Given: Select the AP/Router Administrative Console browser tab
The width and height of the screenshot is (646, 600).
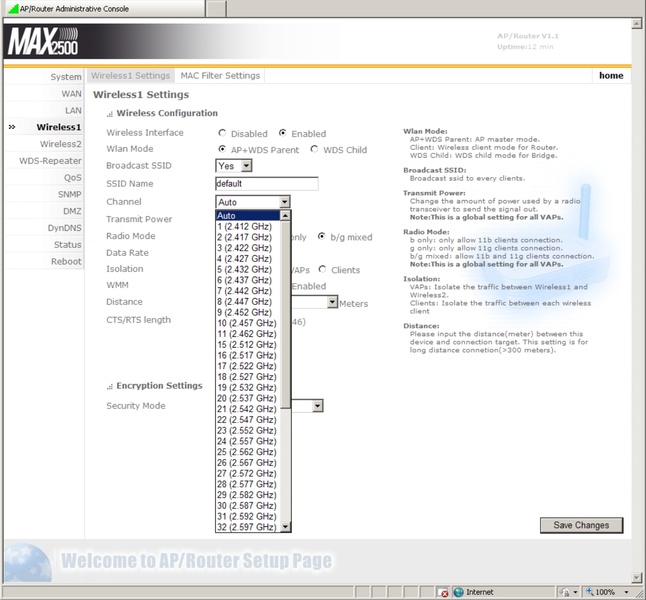Looking at the screenshot, I should [103, 9].
